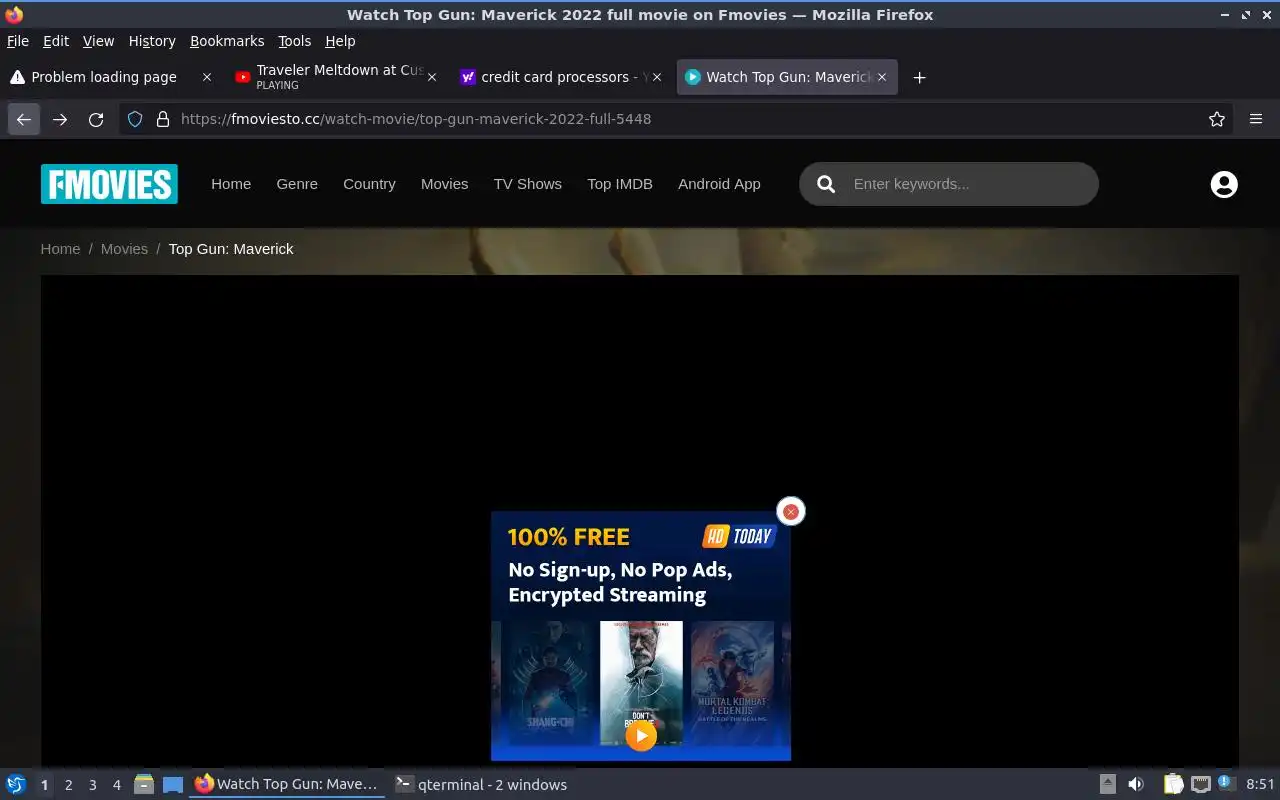
Task: Open the Movies nav link
Action: pos(444,184)
